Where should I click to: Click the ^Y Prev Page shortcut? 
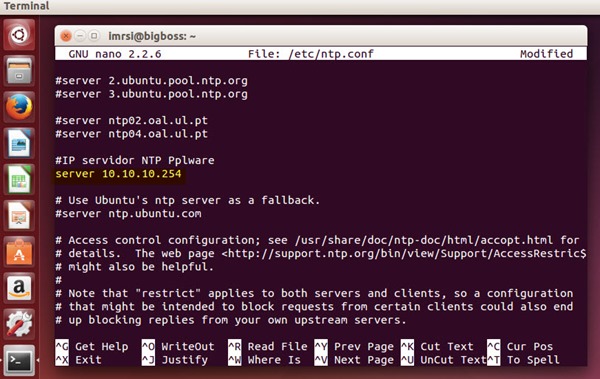click(354, 346)
